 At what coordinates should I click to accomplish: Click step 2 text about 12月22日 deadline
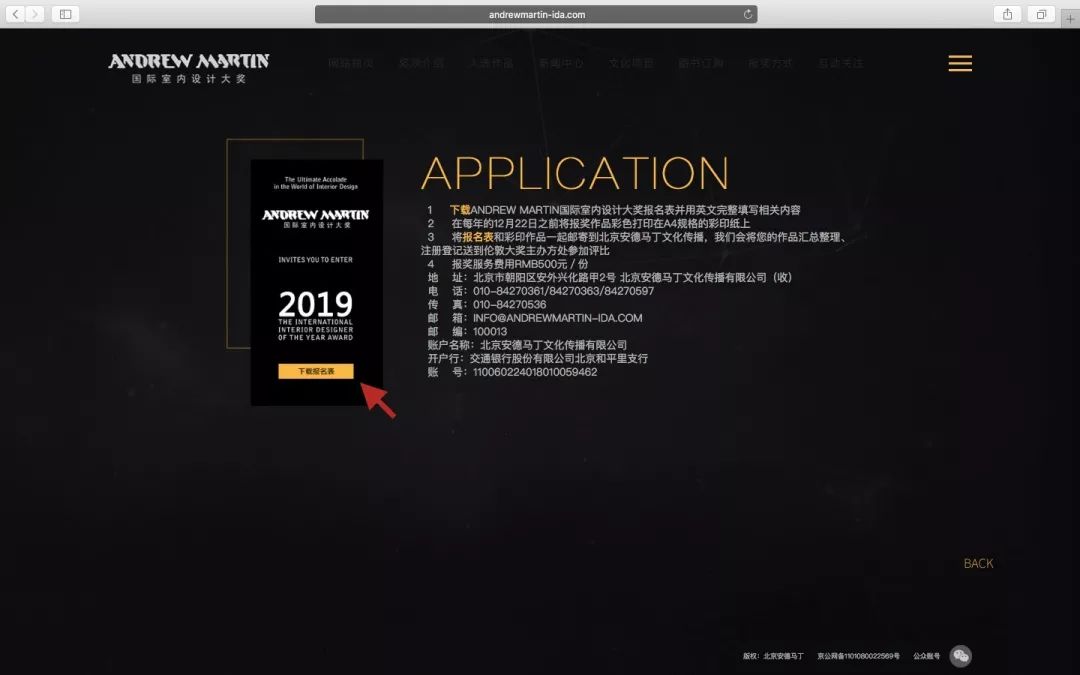coord(601,223)
